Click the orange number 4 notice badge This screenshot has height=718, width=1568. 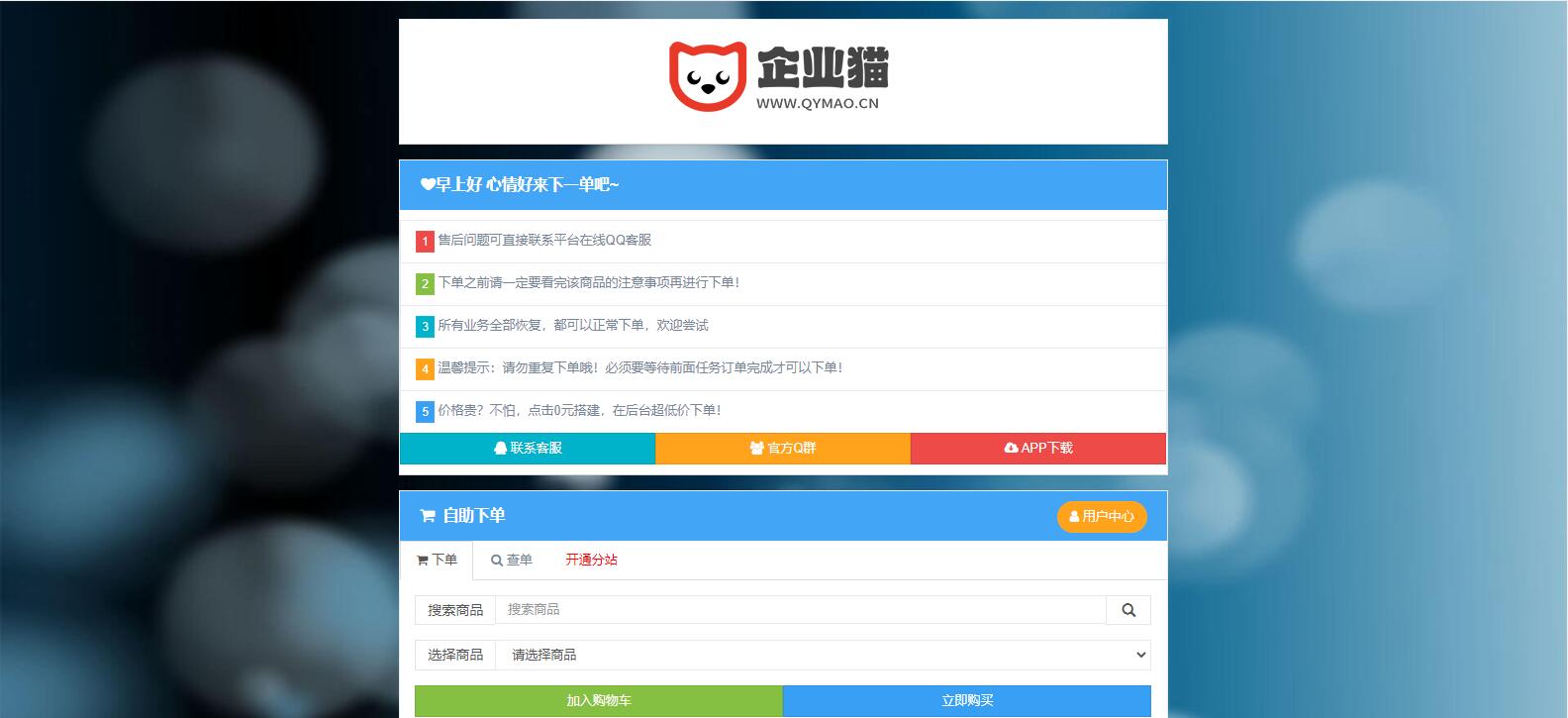(425, 368)
